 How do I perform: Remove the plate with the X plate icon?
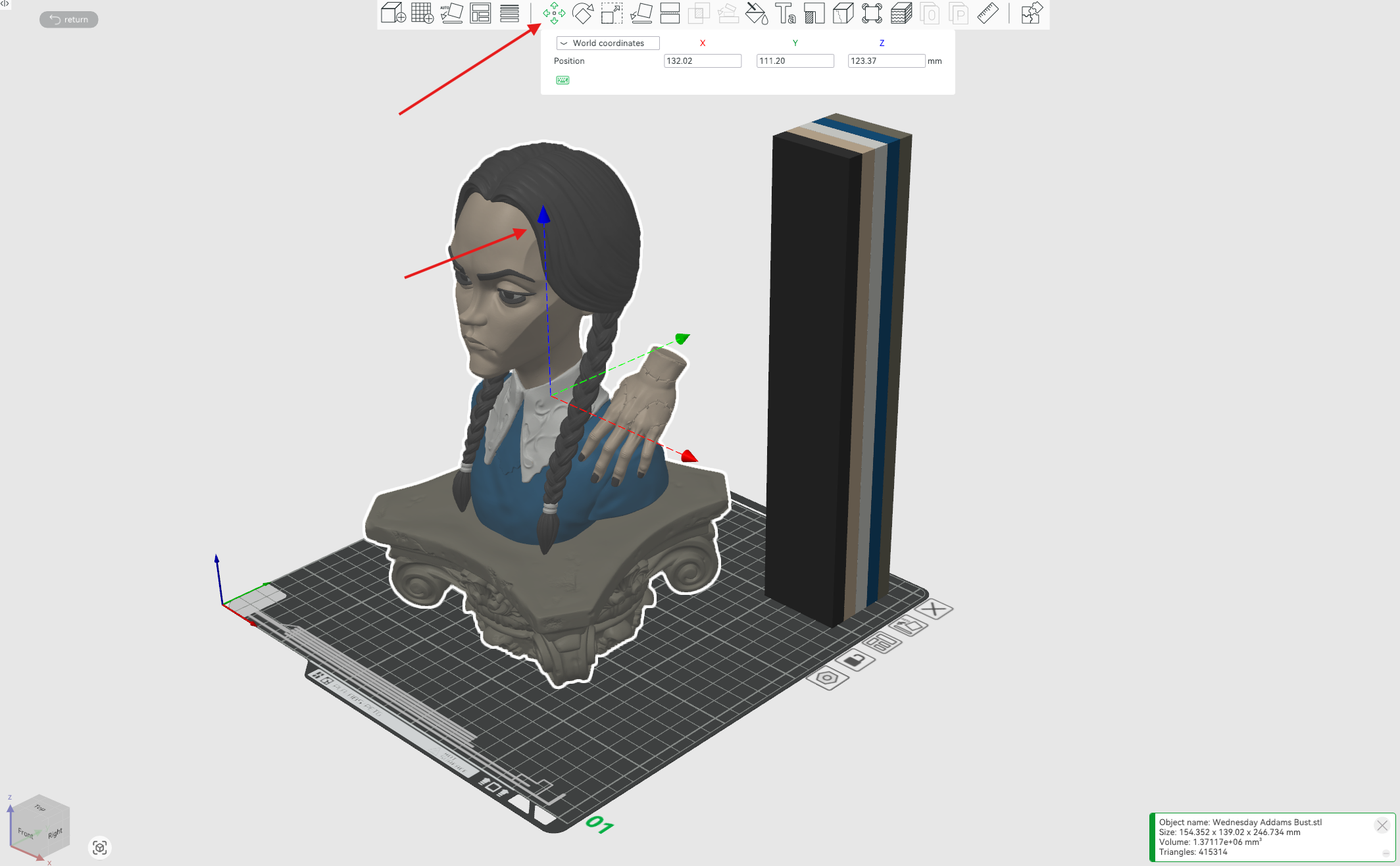click(934, 609)
